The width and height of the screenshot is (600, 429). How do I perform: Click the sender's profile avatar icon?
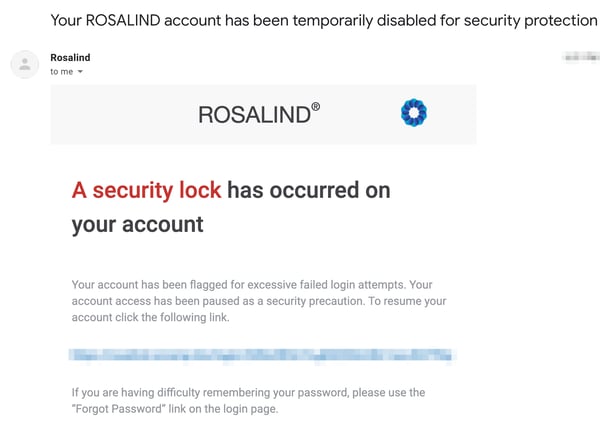click(x=25, y=64)
